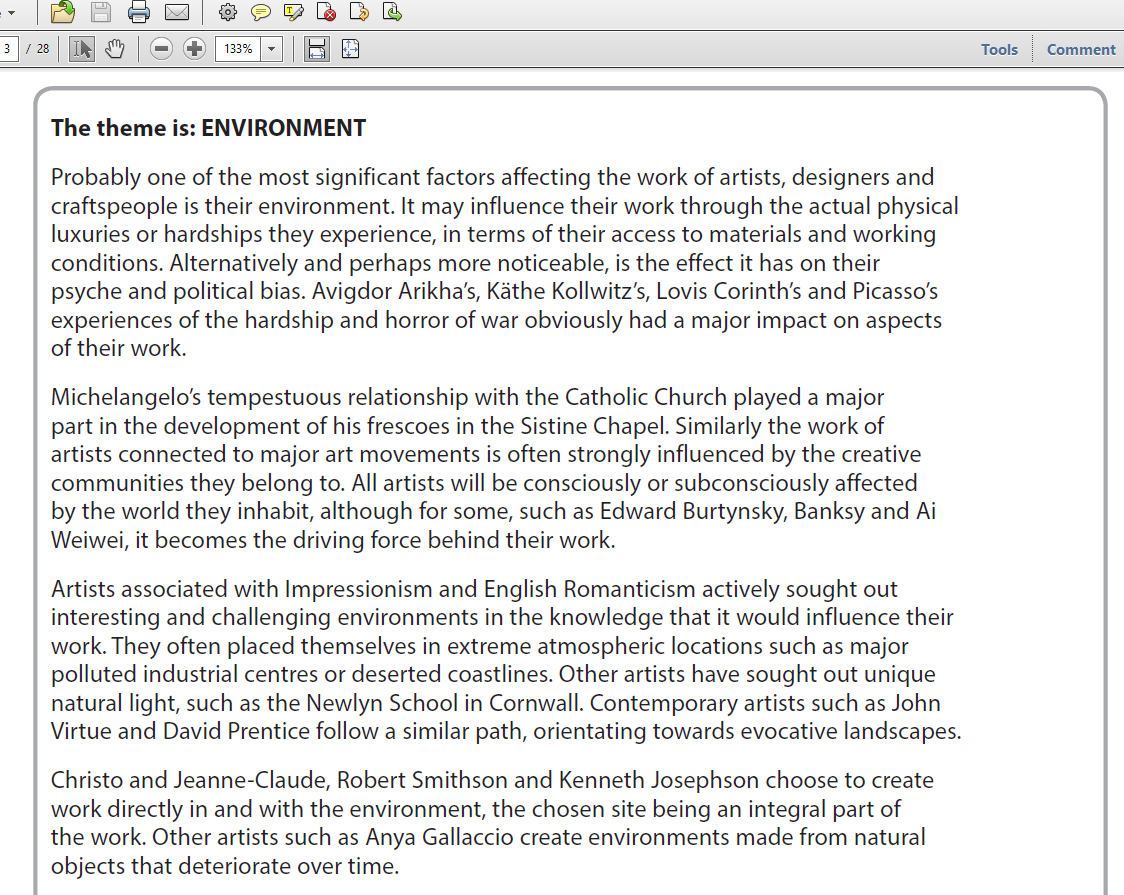Open the Tools pane

click(999, 49)
